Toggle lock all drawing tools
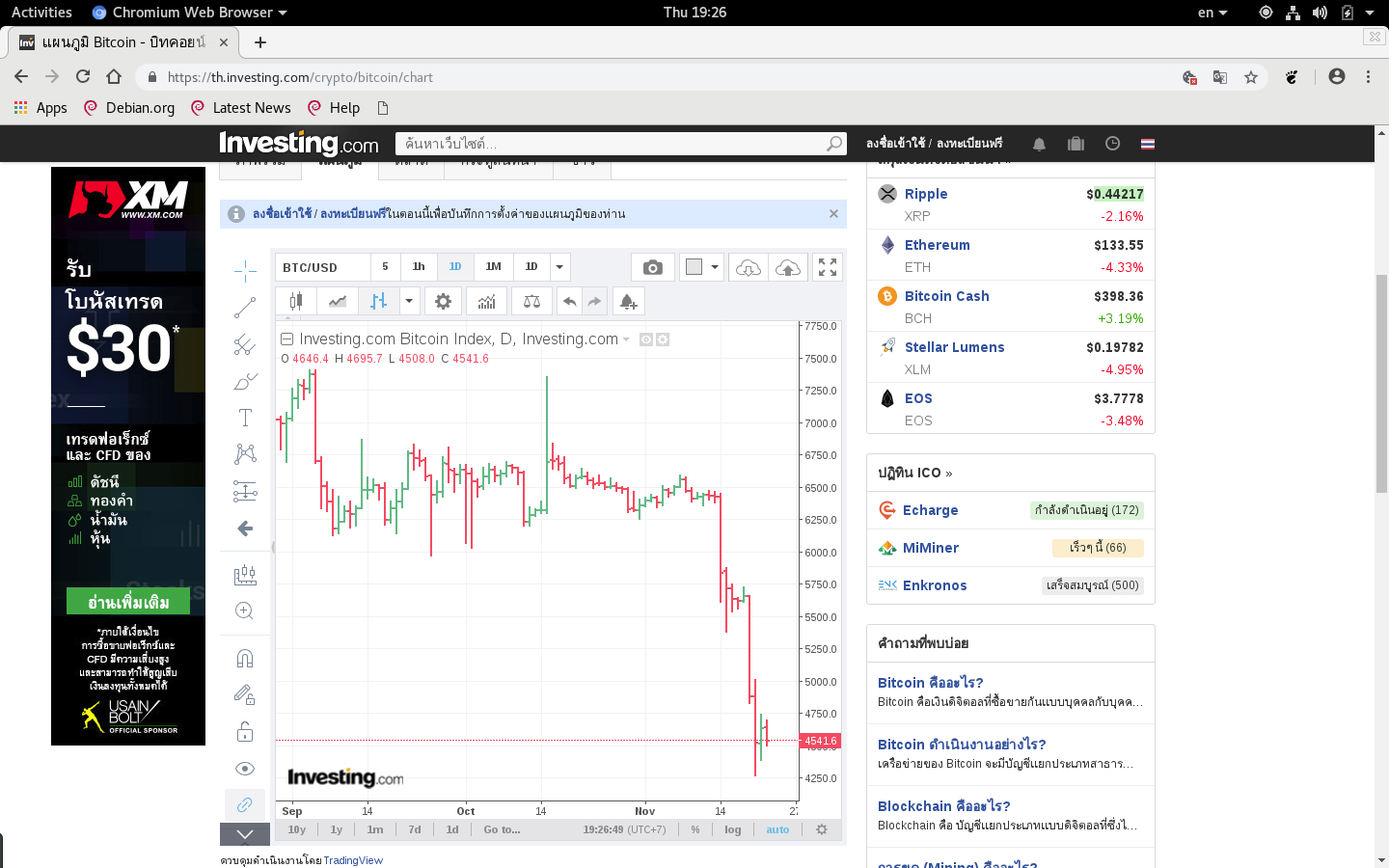 tap(245, 732)
